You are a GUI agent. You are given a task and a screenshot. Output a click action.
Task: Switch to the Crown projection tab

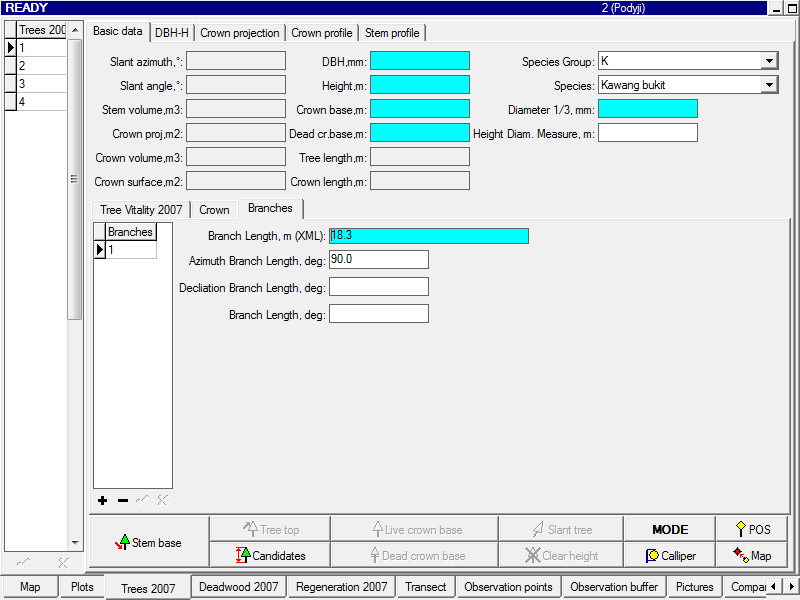coord(240,33)
